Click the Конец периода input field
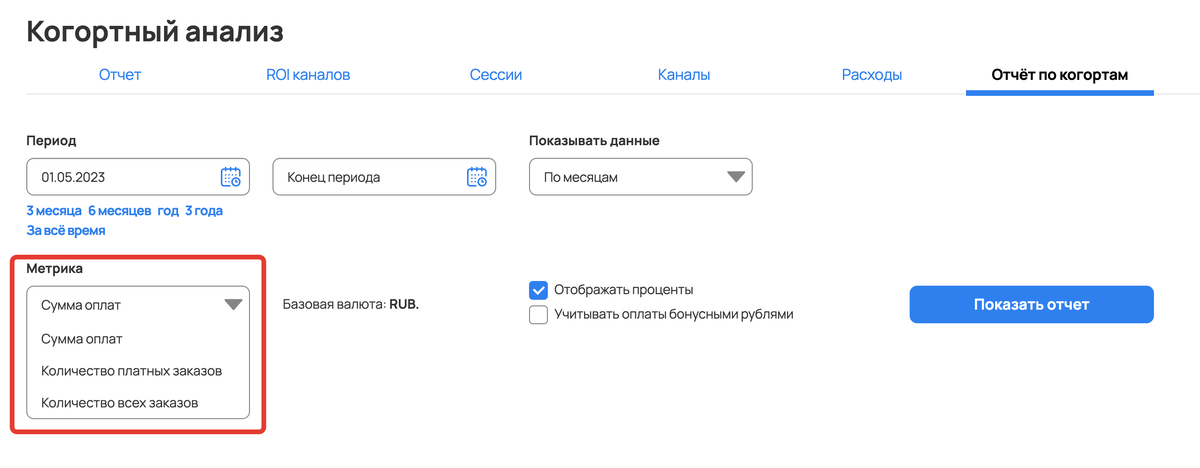1200x468 pixels. (385, 177)
